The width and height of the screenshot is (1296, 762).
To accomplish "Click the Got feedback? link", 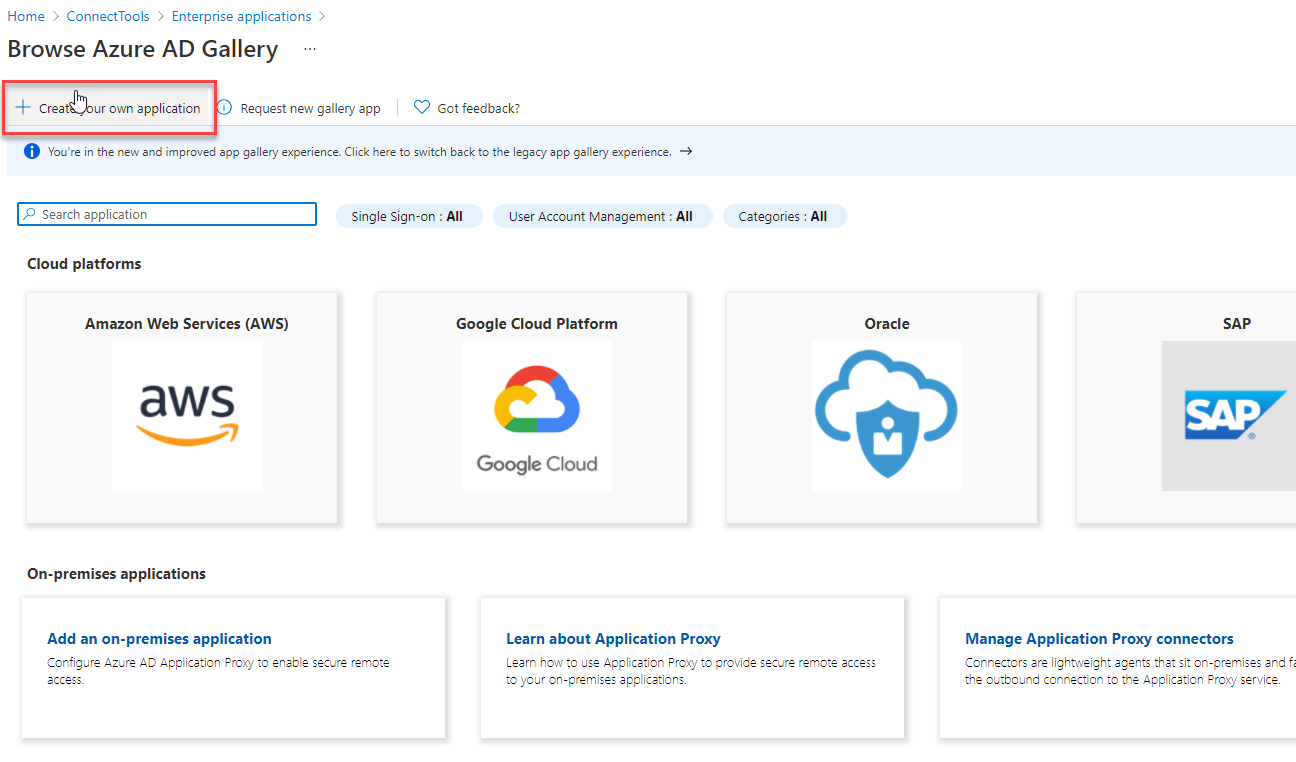I will pyautogui.click(x=478, y=108).
